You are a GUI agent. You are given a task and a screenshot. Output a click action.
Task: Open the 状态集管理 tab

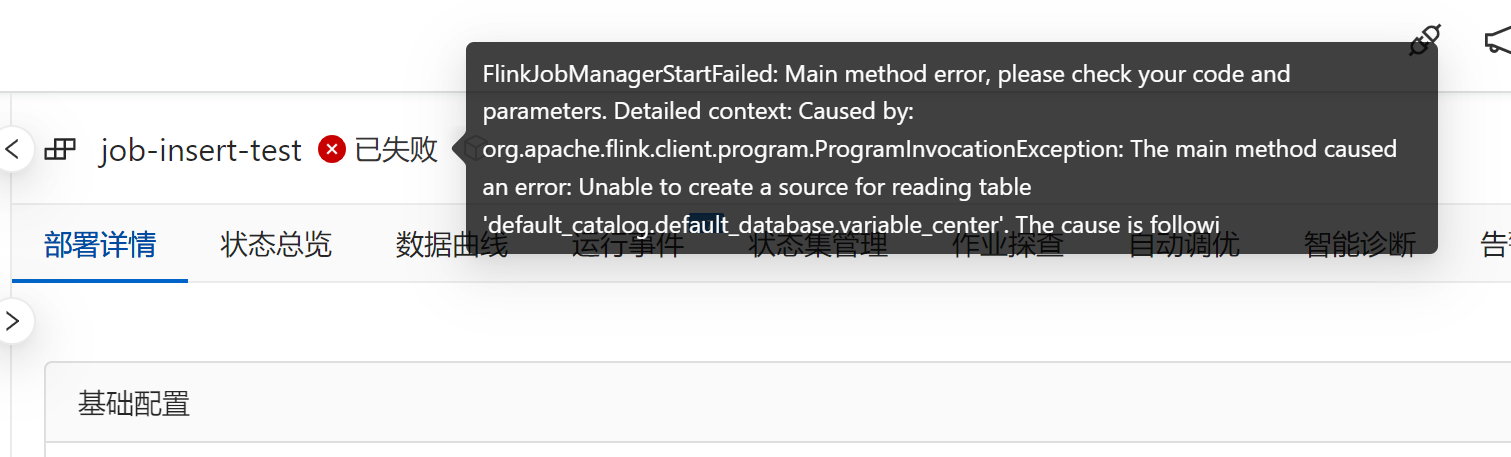(x=818, y=245)
